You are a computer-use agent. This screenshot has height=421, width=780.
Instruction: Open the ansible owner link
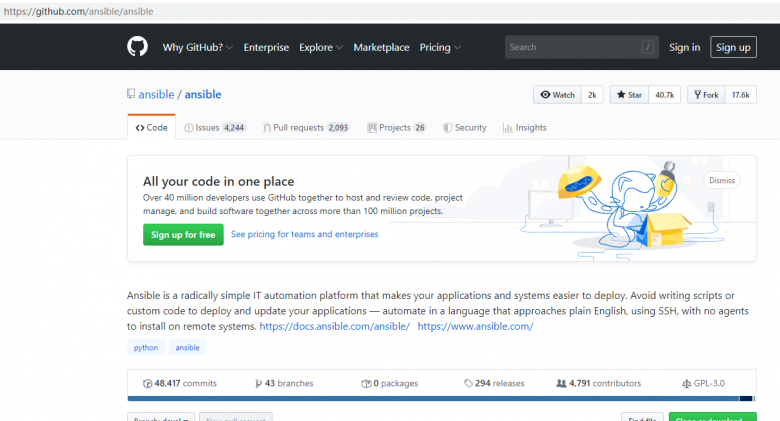[x=156, y=94]
